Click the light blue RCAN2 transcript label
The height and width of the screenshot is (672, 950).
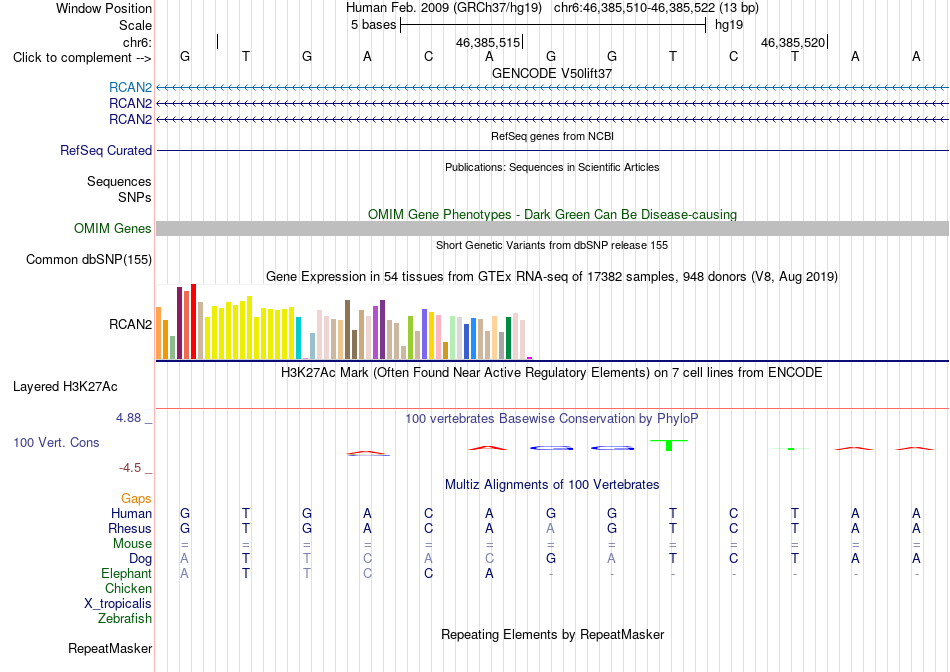tap(130, 87)
